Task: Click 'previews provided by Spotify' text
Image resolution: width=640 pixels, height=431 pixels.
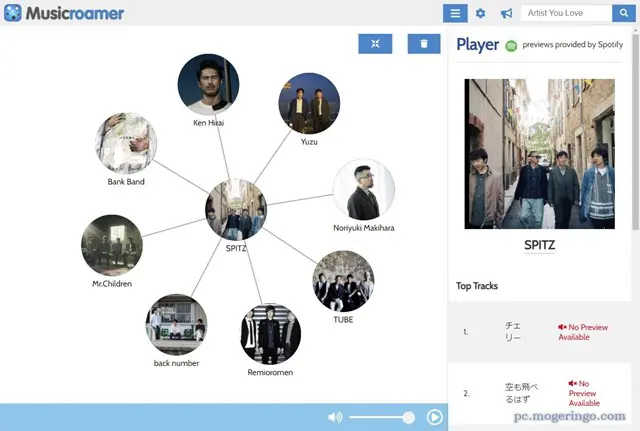Action: 573,44
